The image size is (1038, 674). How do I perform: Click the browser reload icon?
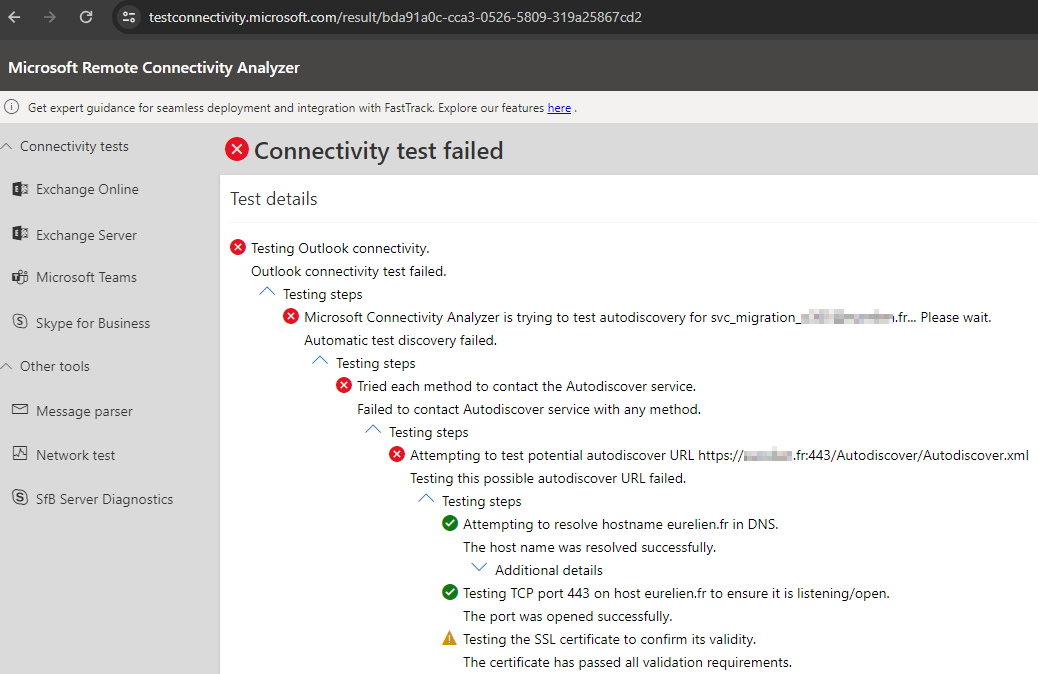[86, 17]
